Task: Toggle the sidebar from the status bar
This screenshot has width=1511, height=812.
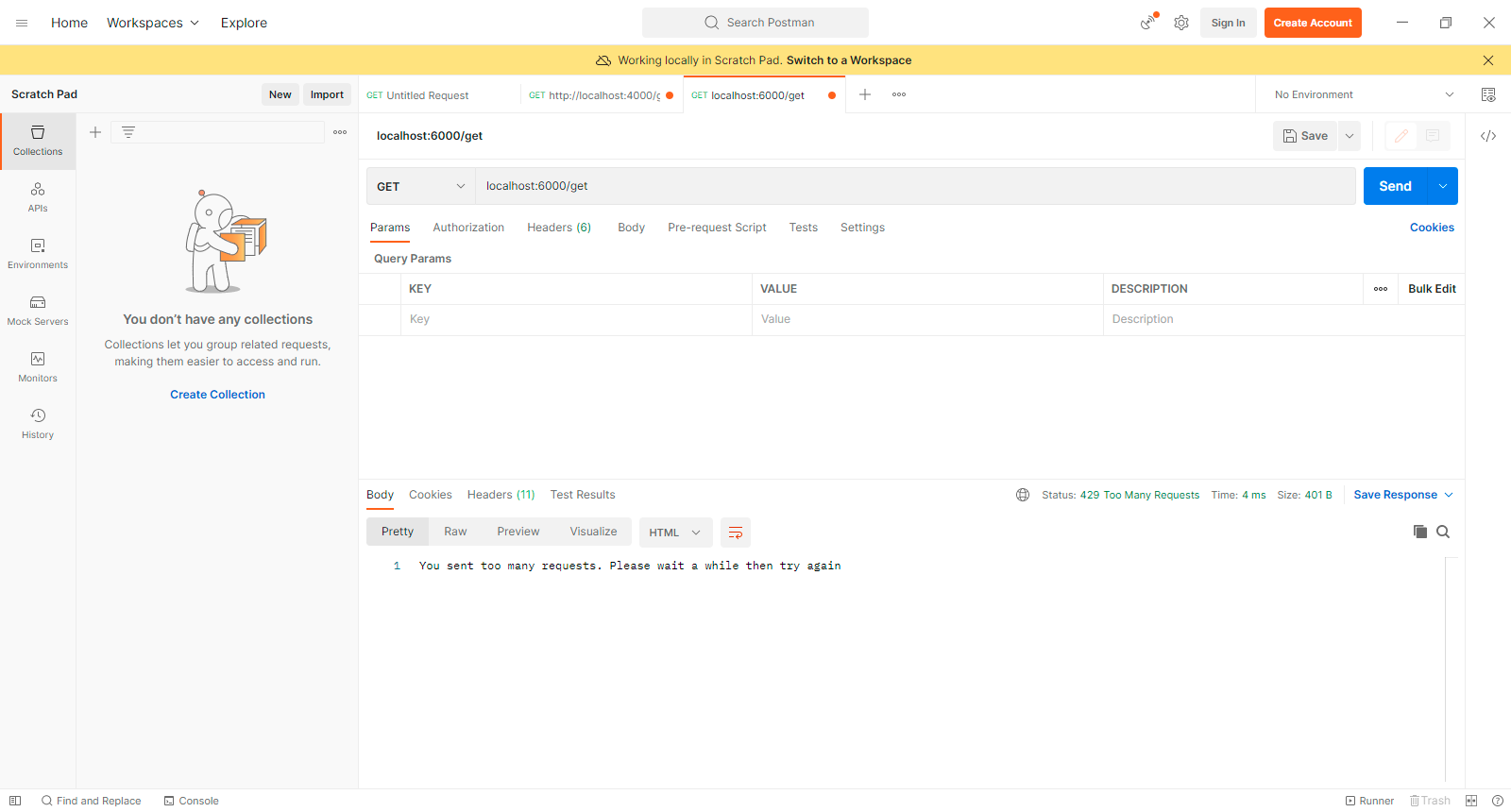Action: [x=15, y=801]
